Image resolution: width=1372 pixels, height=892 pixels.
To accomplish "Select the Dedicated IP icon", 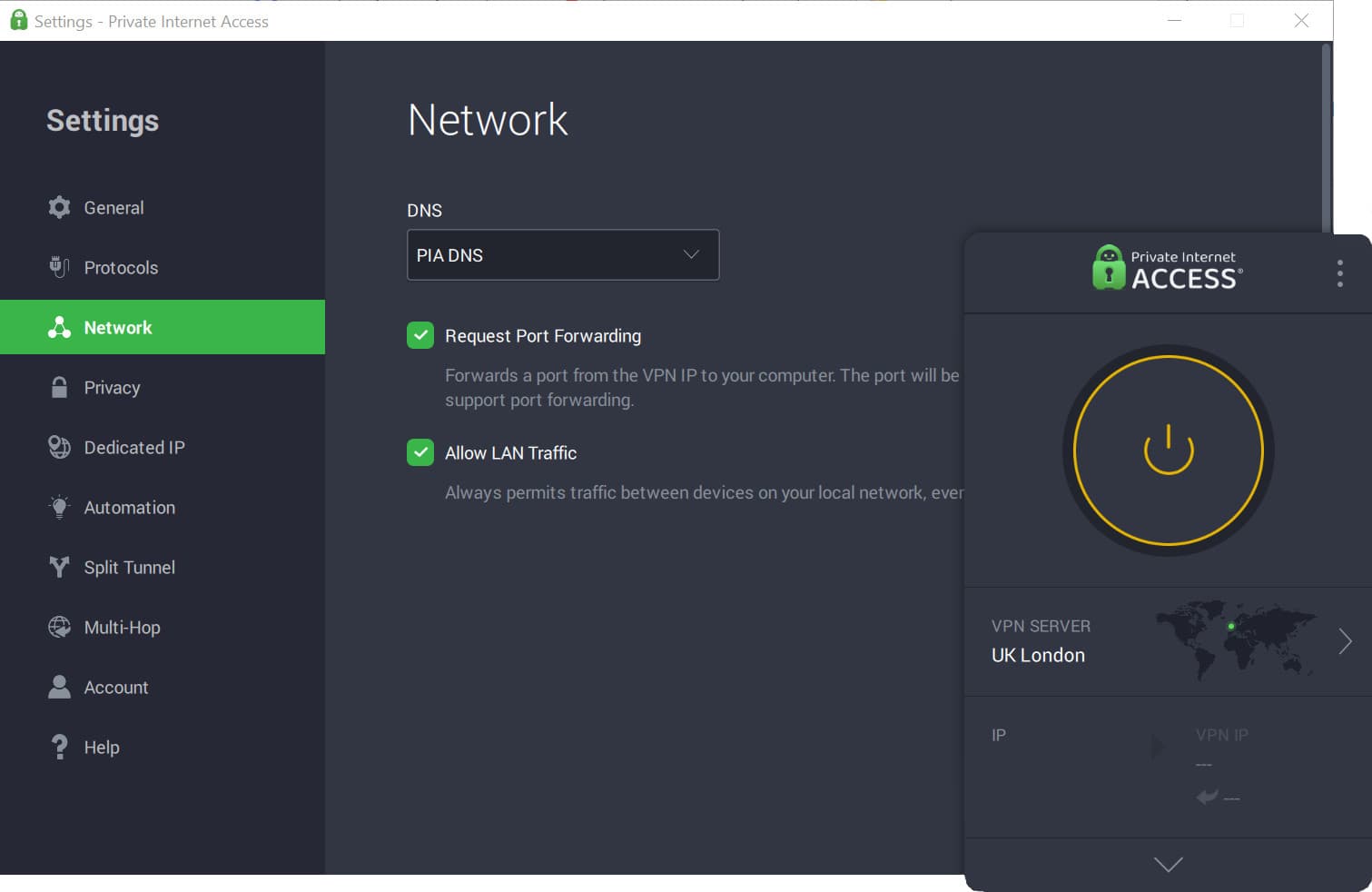I will click(x=59, y=447).
